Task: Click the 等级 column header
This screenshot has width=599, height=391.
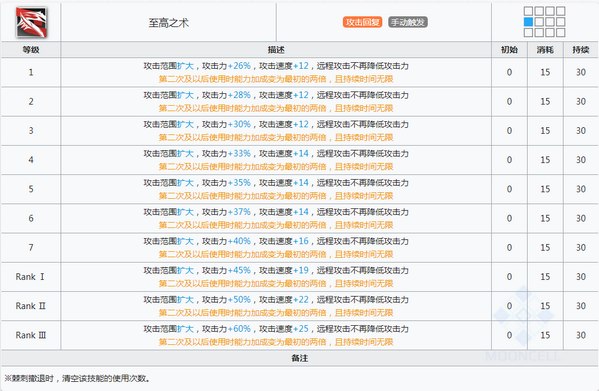Action: pyautogui.click(x=31, y=50)
